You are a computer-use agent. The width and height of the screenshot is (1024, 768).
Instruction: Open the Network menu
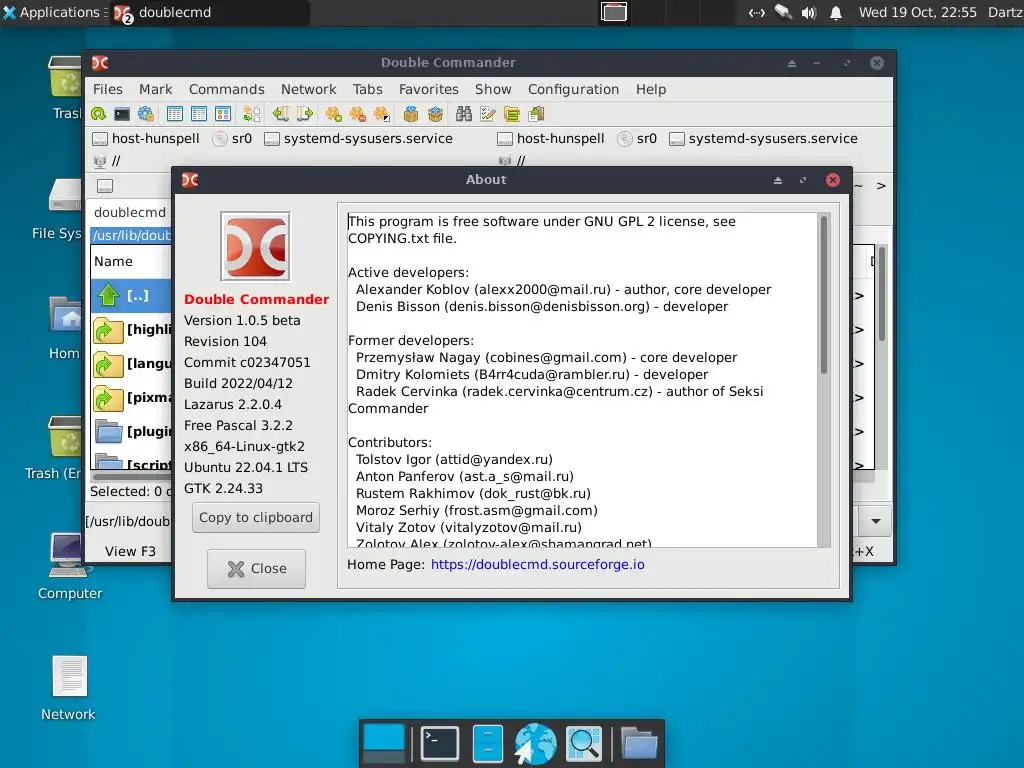tap(308, 89)
